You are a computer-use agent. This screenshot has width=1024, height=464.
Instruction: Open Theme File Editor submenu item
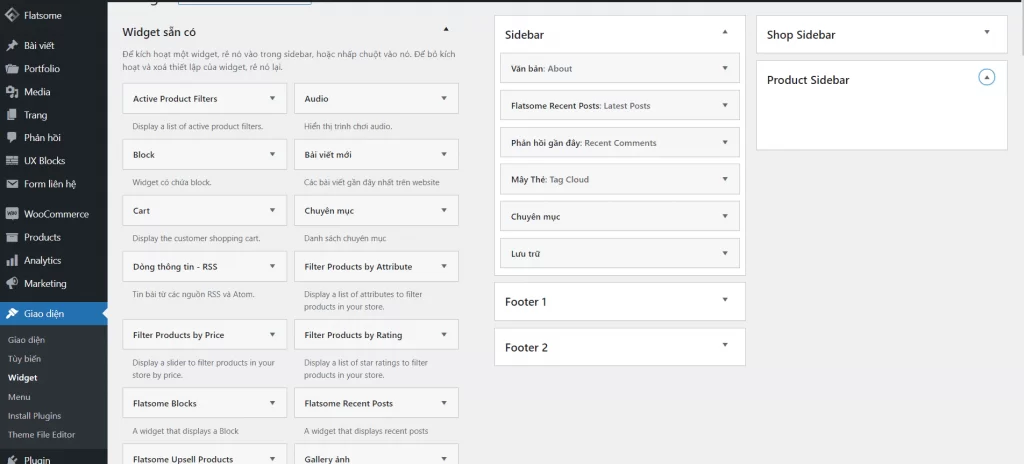pyautogui.click(x=42, y=434)
